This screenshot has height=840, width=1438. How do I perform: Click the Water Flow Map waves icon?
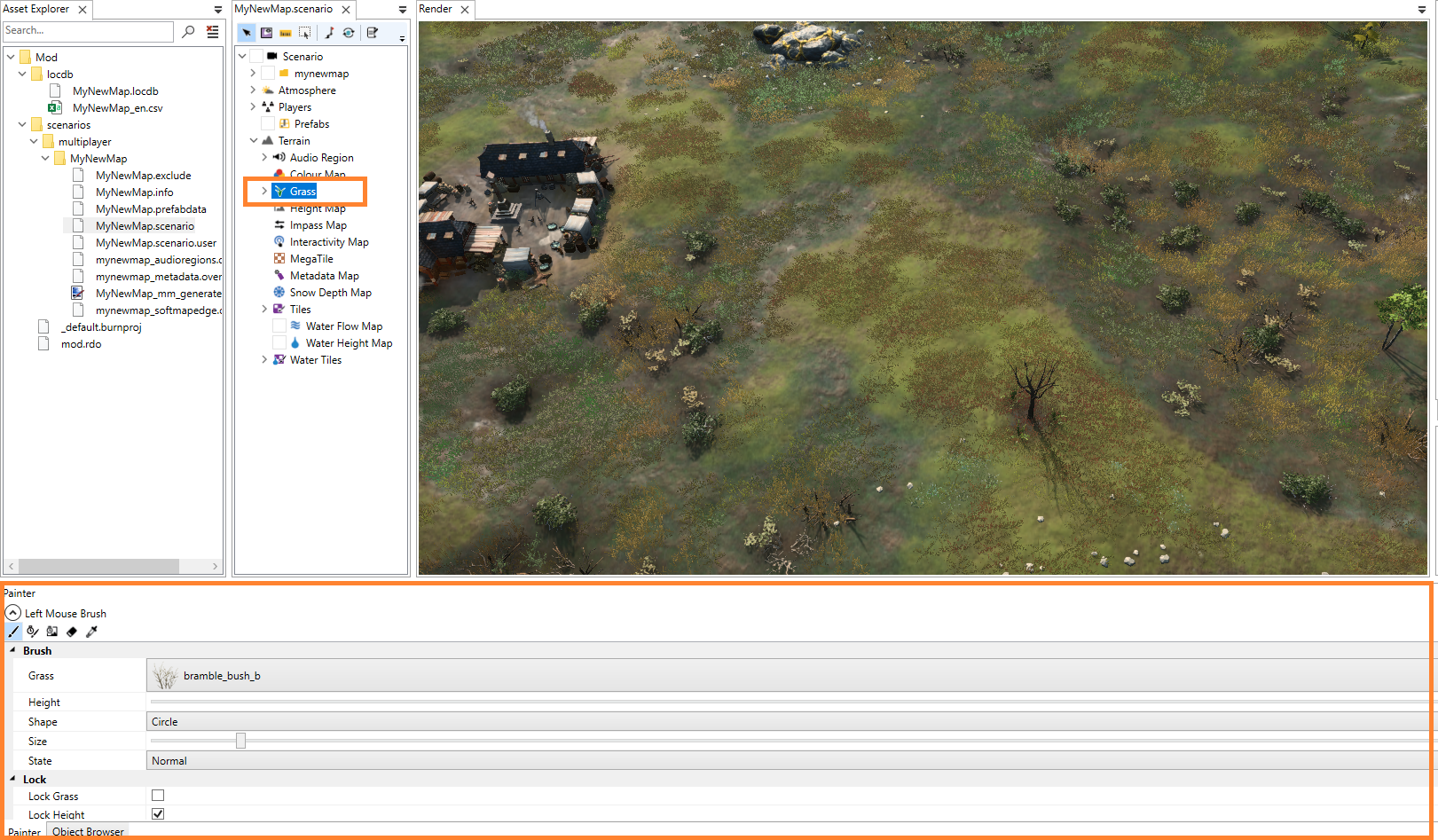[295, 326]
